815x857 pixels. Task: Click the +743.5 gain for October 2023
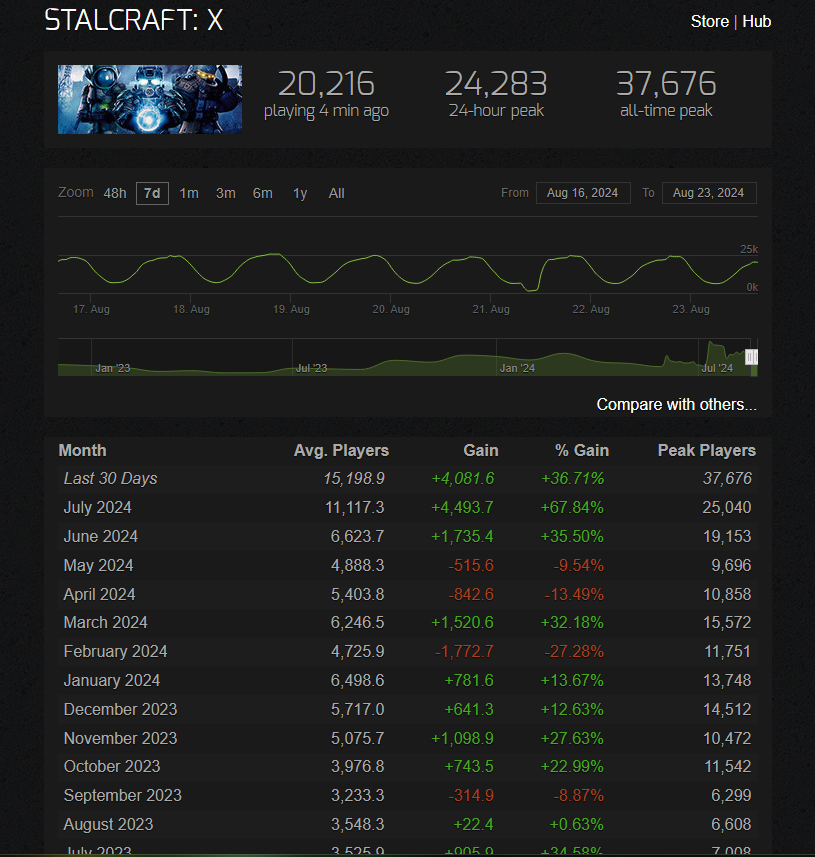click(469, 767)
